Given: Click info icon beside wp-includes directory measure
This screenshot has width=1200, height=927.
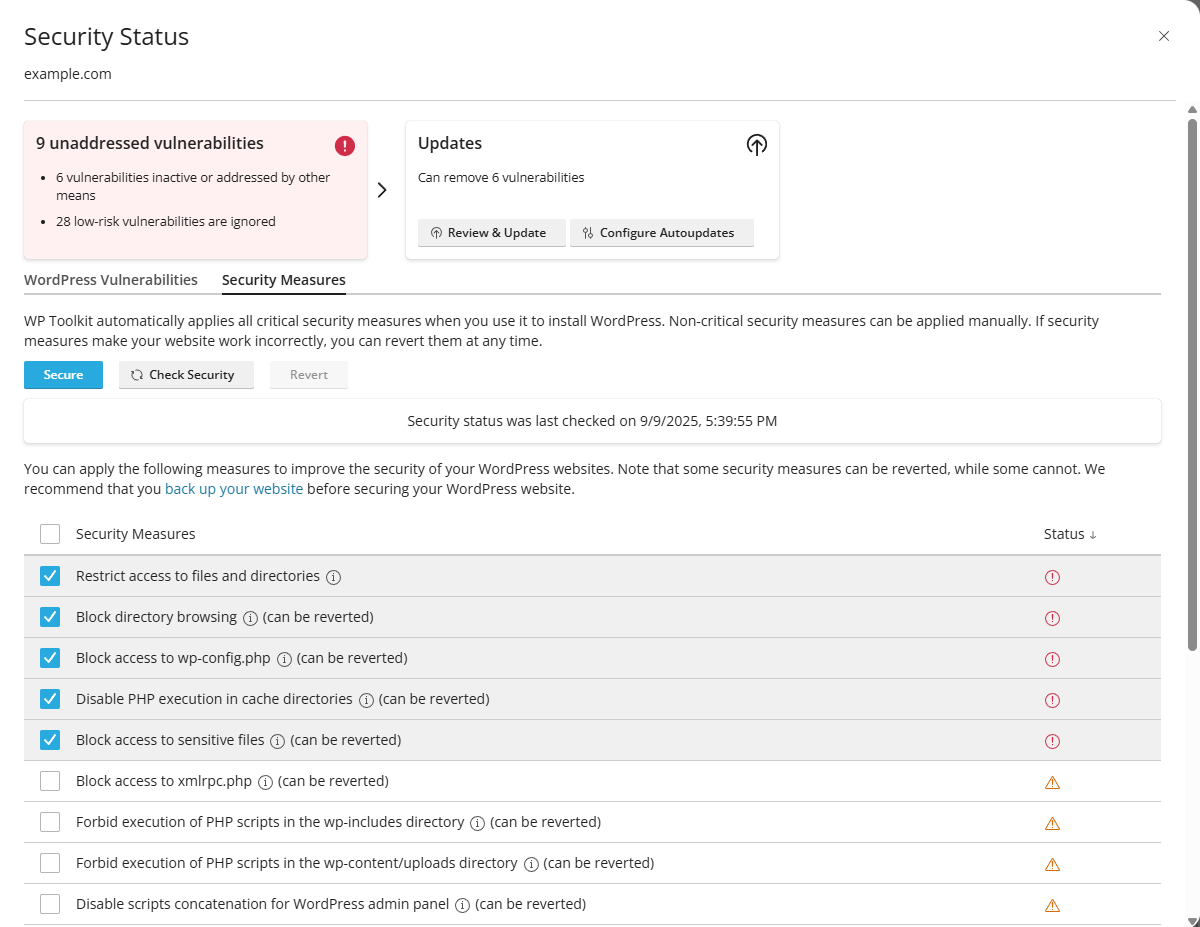Looking at the screenshot, I should tap(478, 823).
